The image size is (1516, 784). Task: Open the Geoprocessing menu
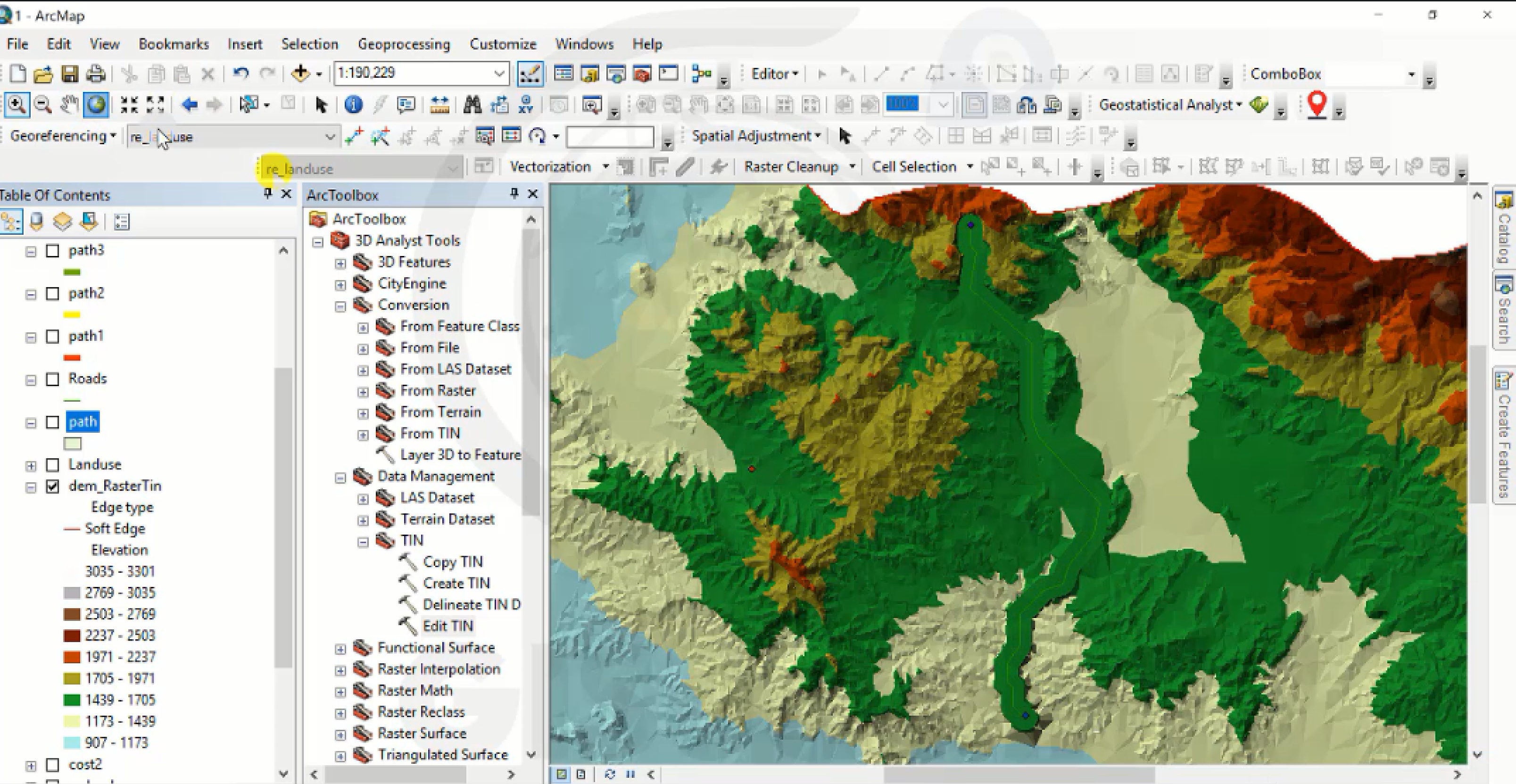[403, 44]
